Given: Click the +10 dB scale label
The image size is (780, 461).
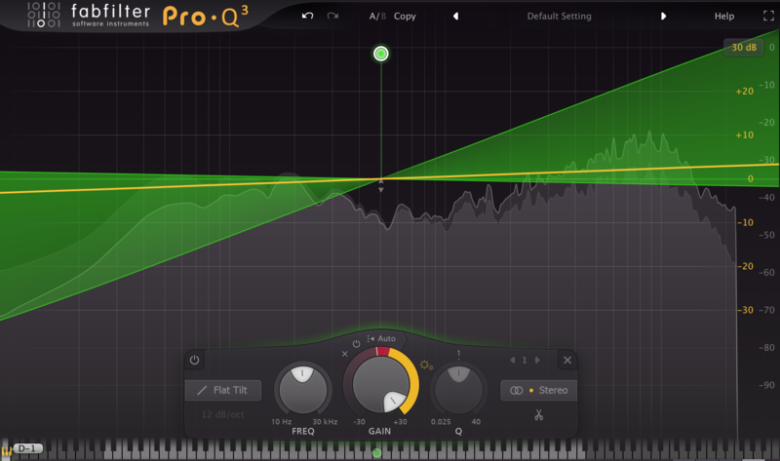Looking at the screenshot, I should pyautogui.click(x=745, y=135).
